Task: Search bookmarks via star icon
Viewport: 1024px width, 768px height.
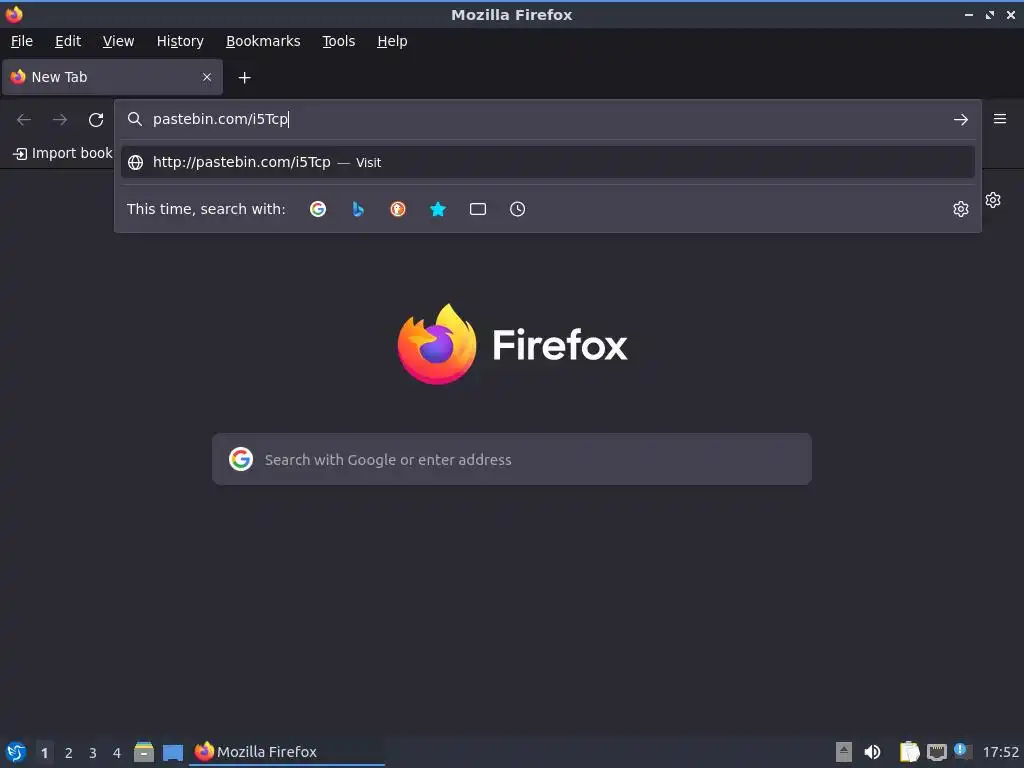Action: (x=438, y=209)
